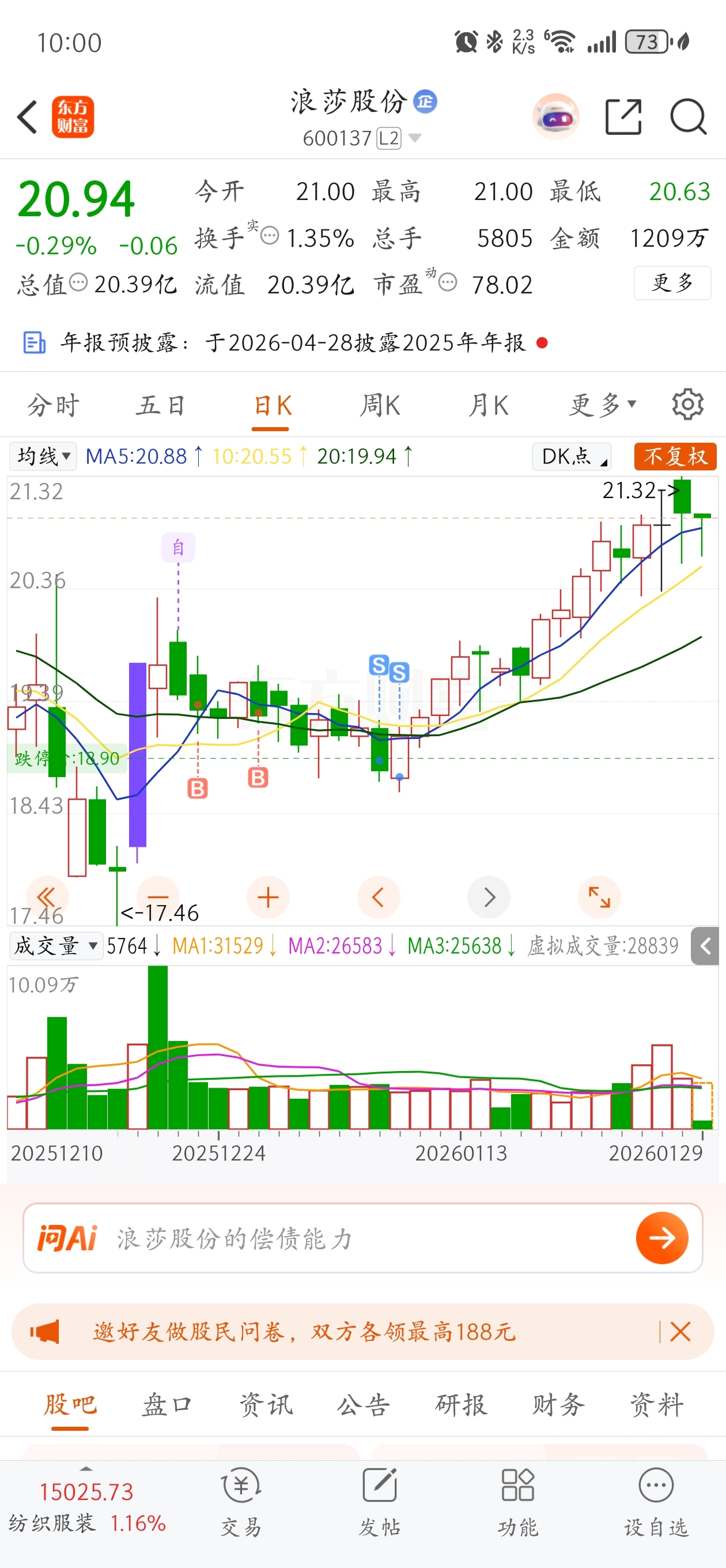
Task: Open chart settings gear icon
Action: 687,404
